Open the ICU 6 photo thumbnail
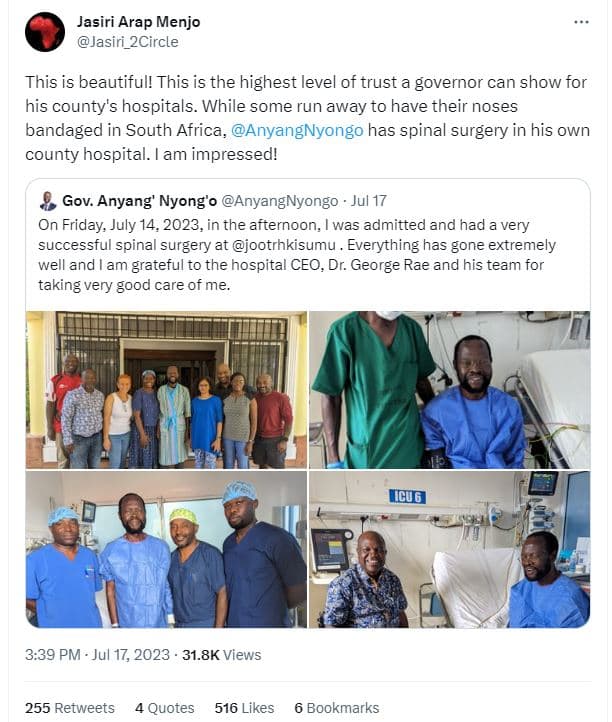 [x=449, y=549]
